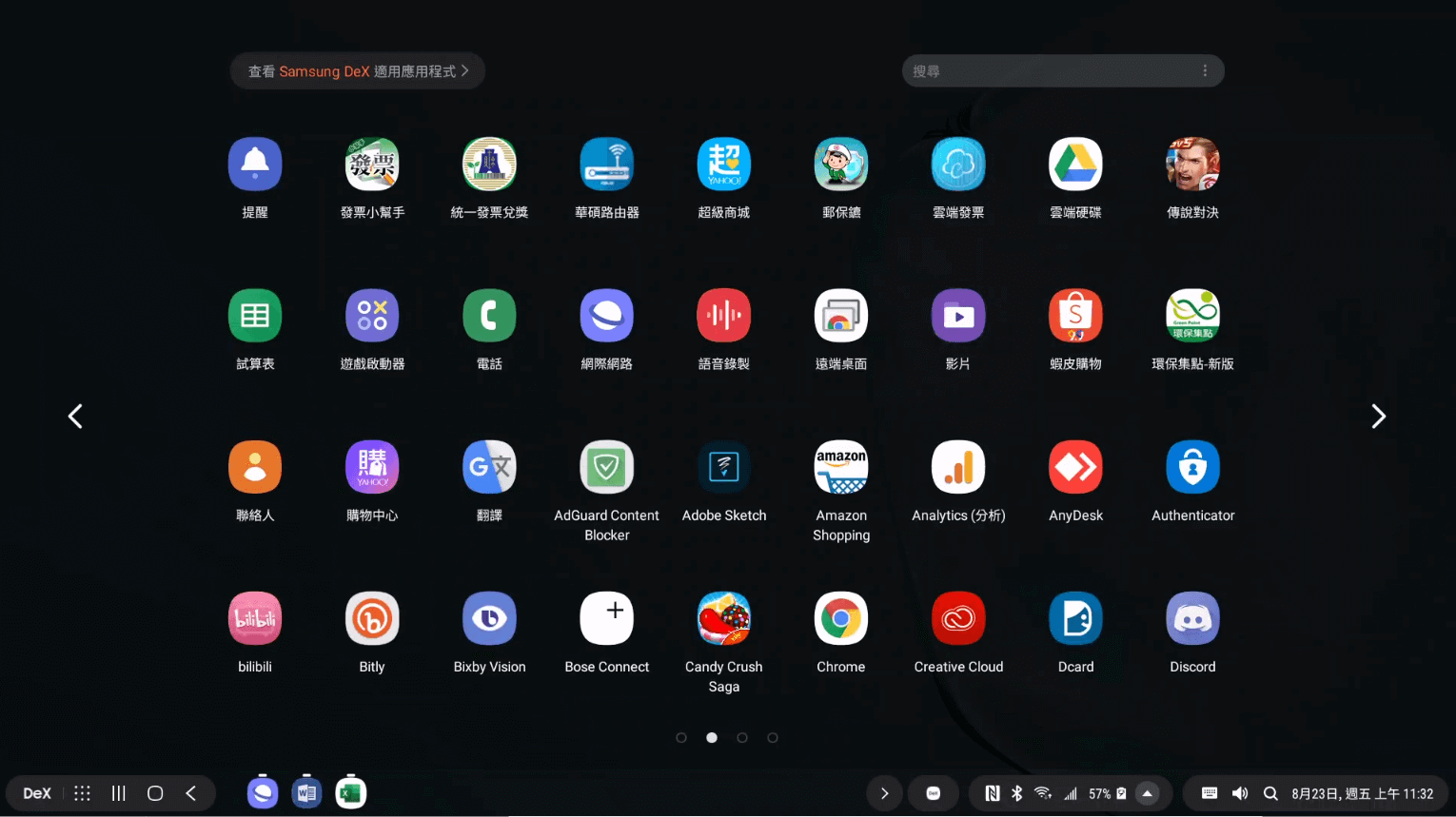Screen dimensions: 1456x817
Task: Launch AnyDesk
Action: (1075, 467)
